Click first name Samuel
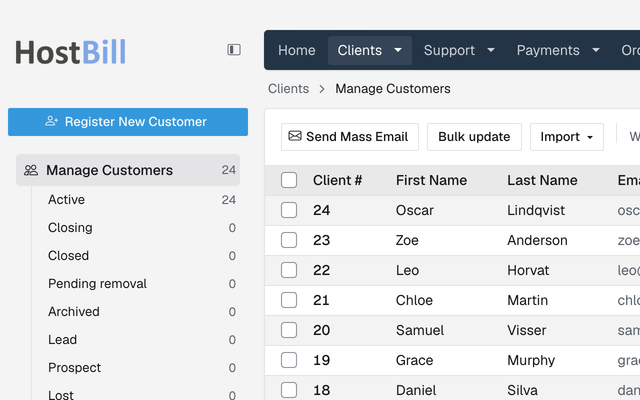 click(x=420, y=330)
